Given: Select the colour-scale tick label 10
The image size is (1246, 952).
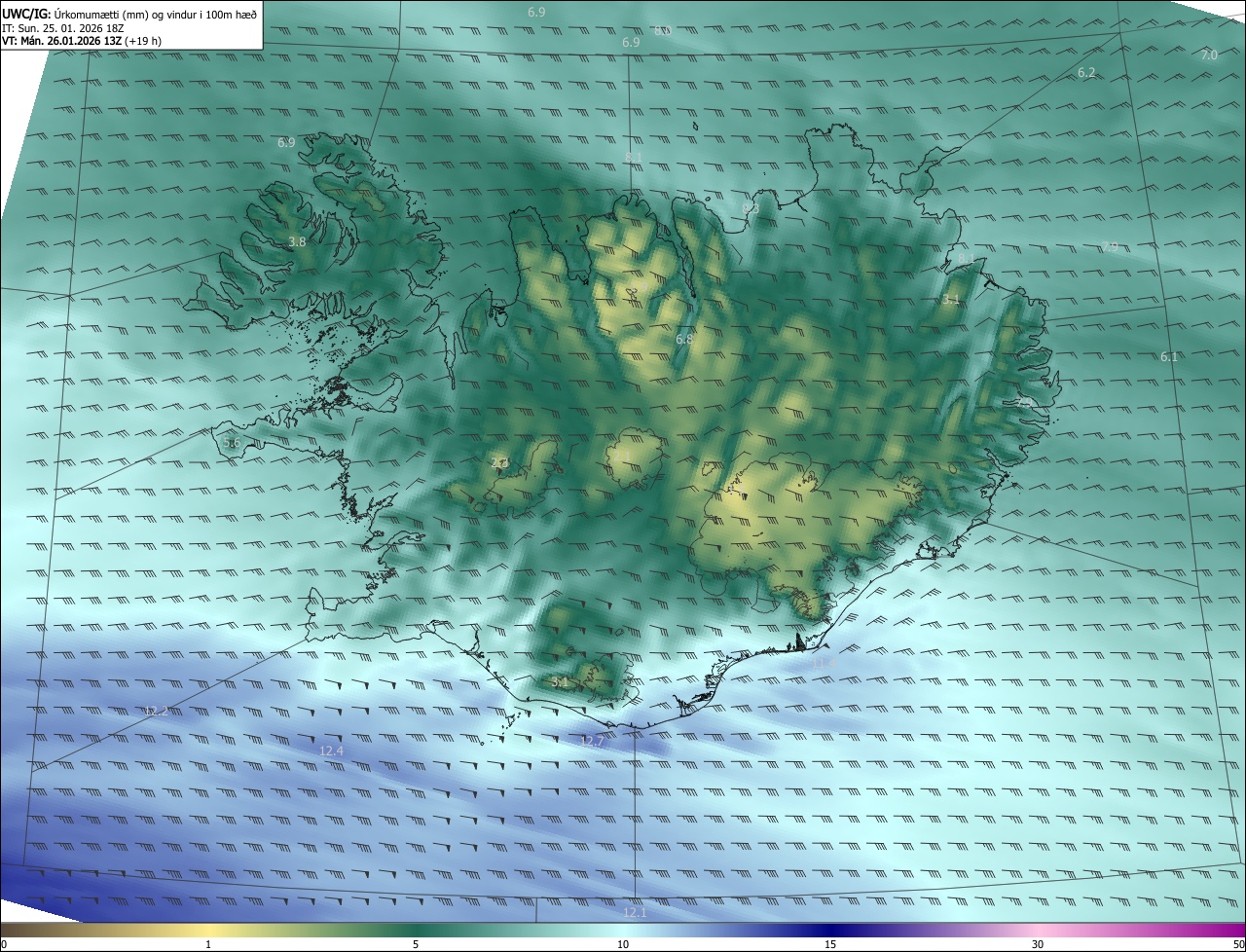Looking at the screenshot, I should point(623,944).
